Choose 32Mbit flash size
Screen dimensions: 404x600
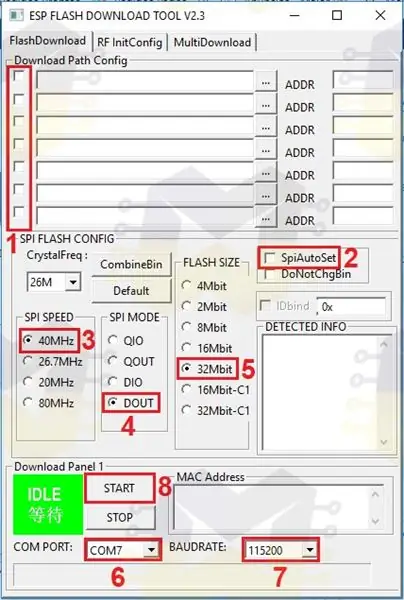pyautogui.click(x=186, y=368)
